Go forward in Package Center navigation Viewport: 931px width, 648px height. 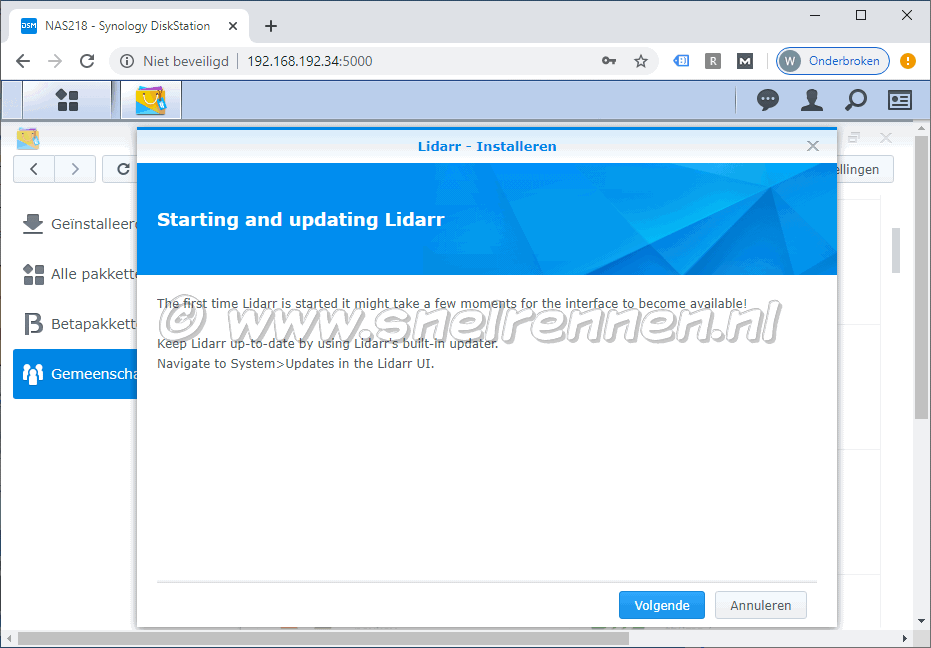[x=75, y=169]
